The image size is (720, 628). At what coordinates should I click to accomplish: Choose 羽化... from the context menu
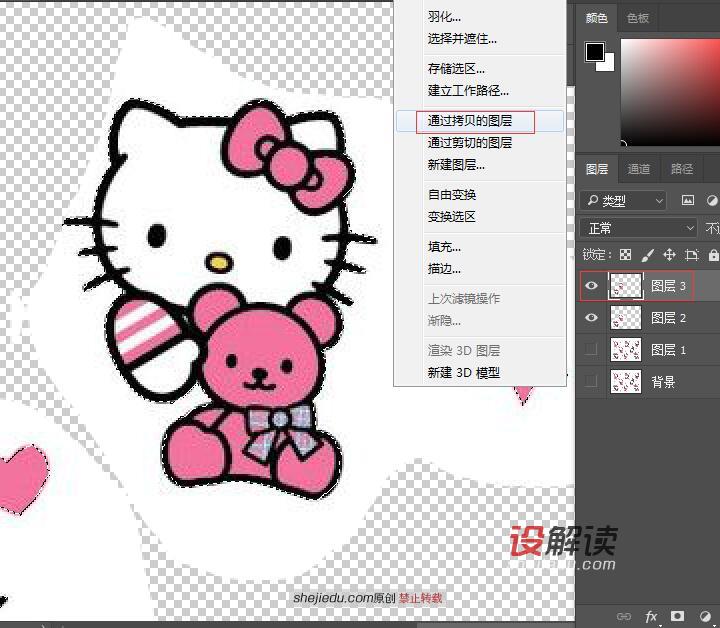coord(444,17)
